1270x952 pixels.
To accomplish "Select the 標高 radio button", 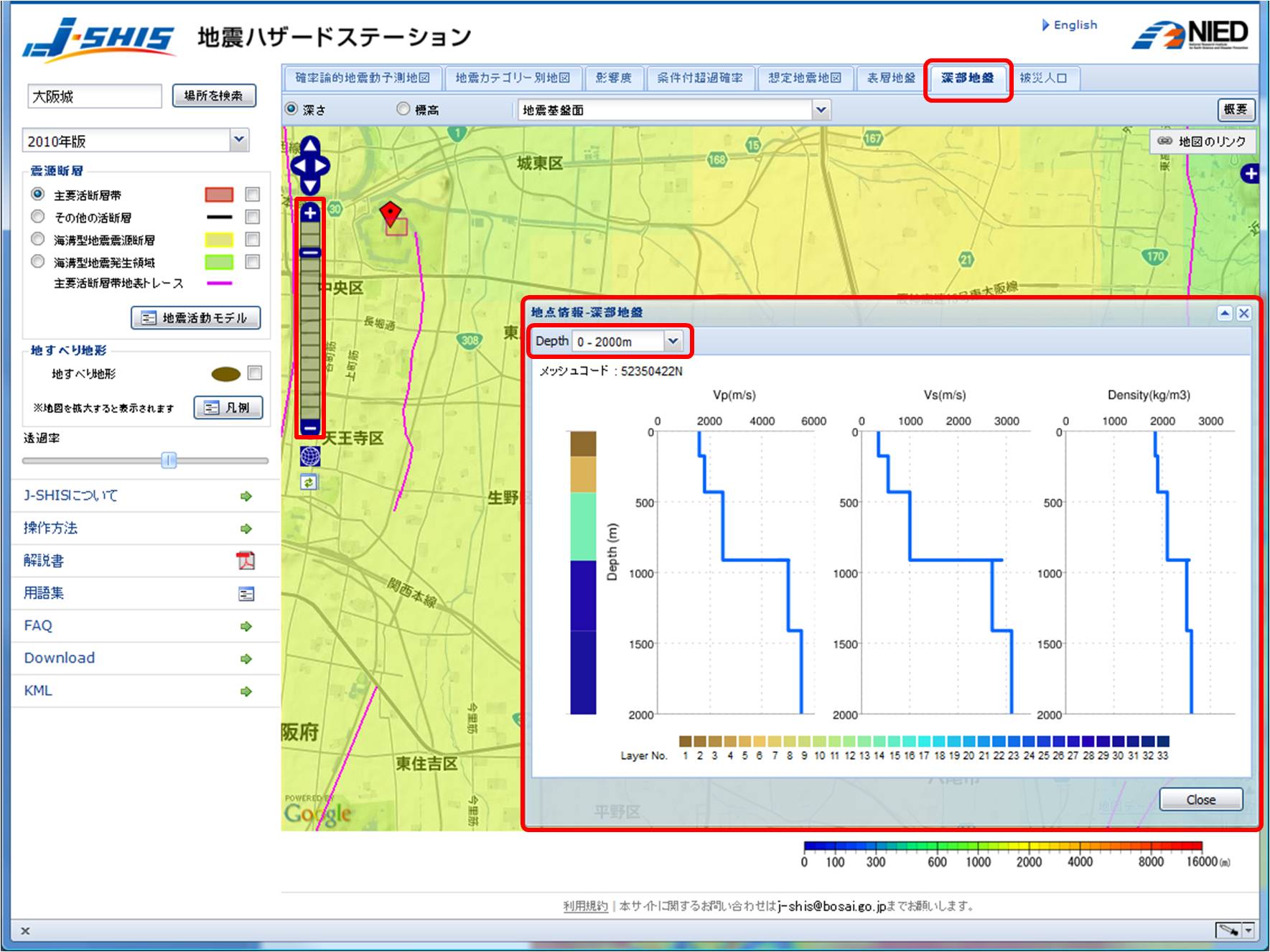I will coord(402,108).
